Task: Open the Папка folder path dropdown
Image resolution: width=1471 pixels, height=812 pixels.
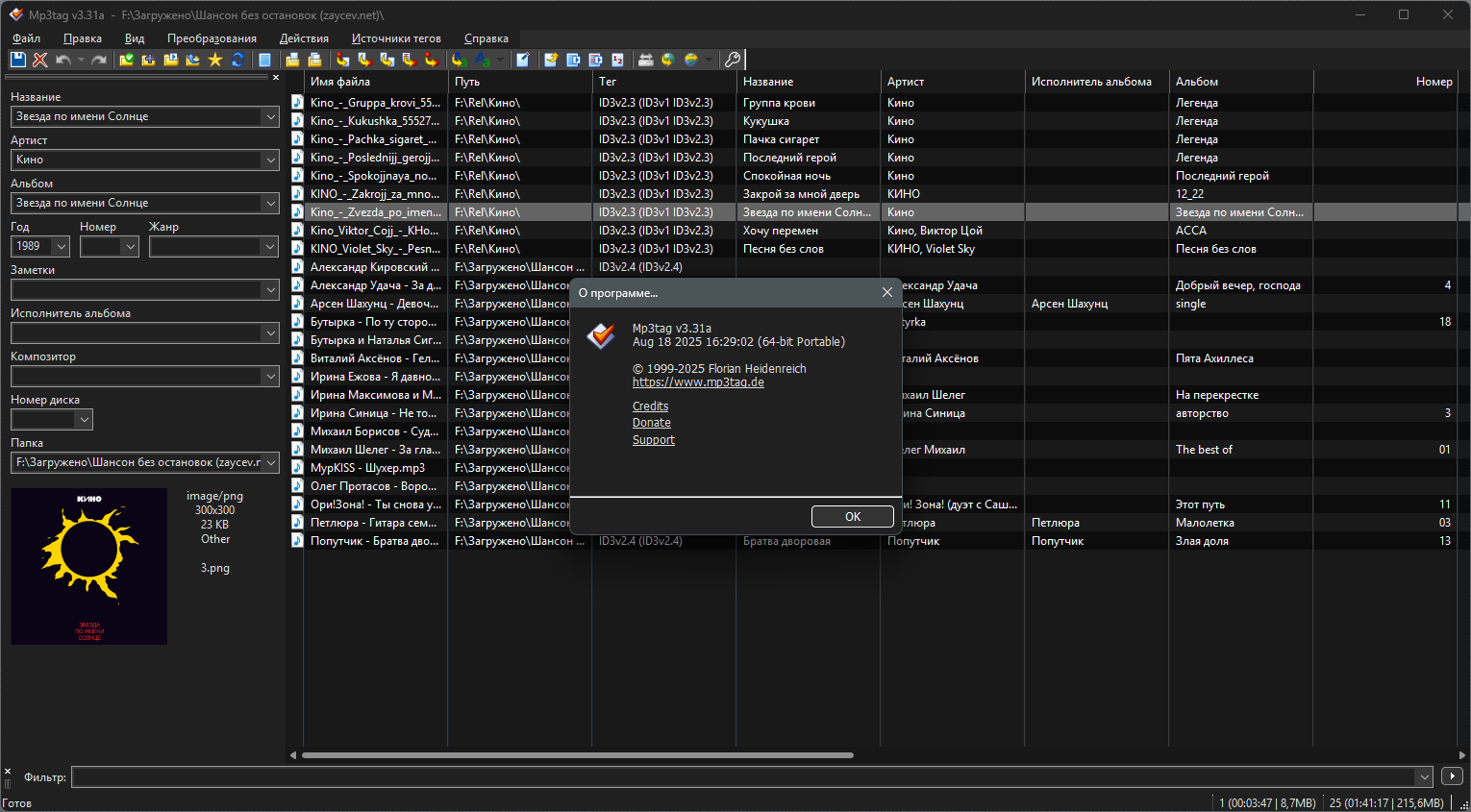Action: tap(269, 462)
